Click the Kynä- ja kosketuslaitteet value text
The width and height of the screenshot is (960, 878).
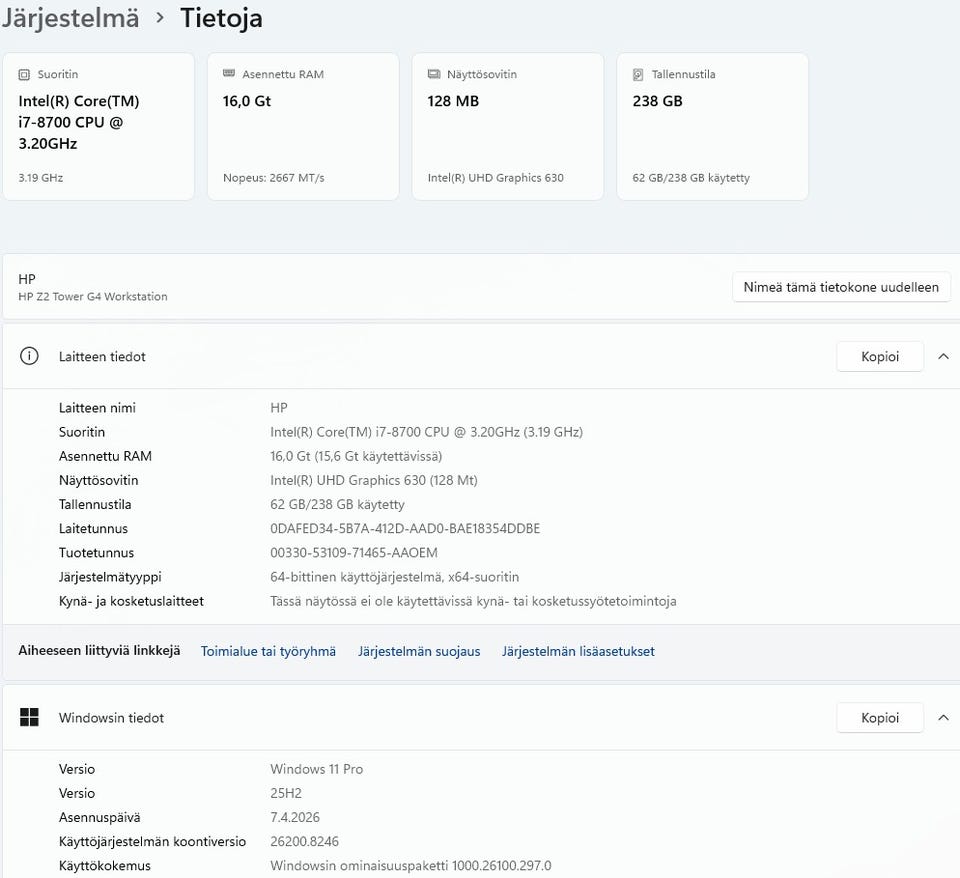tap(473, 601)
